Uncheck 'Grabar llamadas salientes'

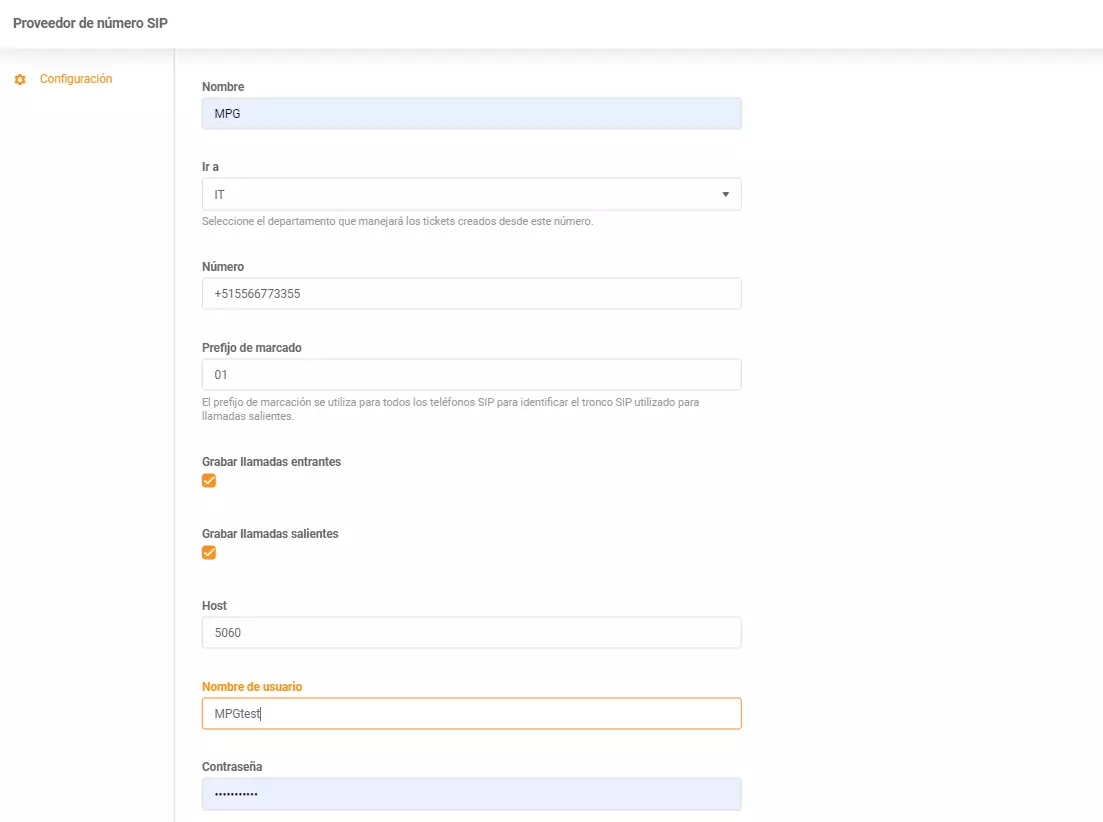click(209, 552)
